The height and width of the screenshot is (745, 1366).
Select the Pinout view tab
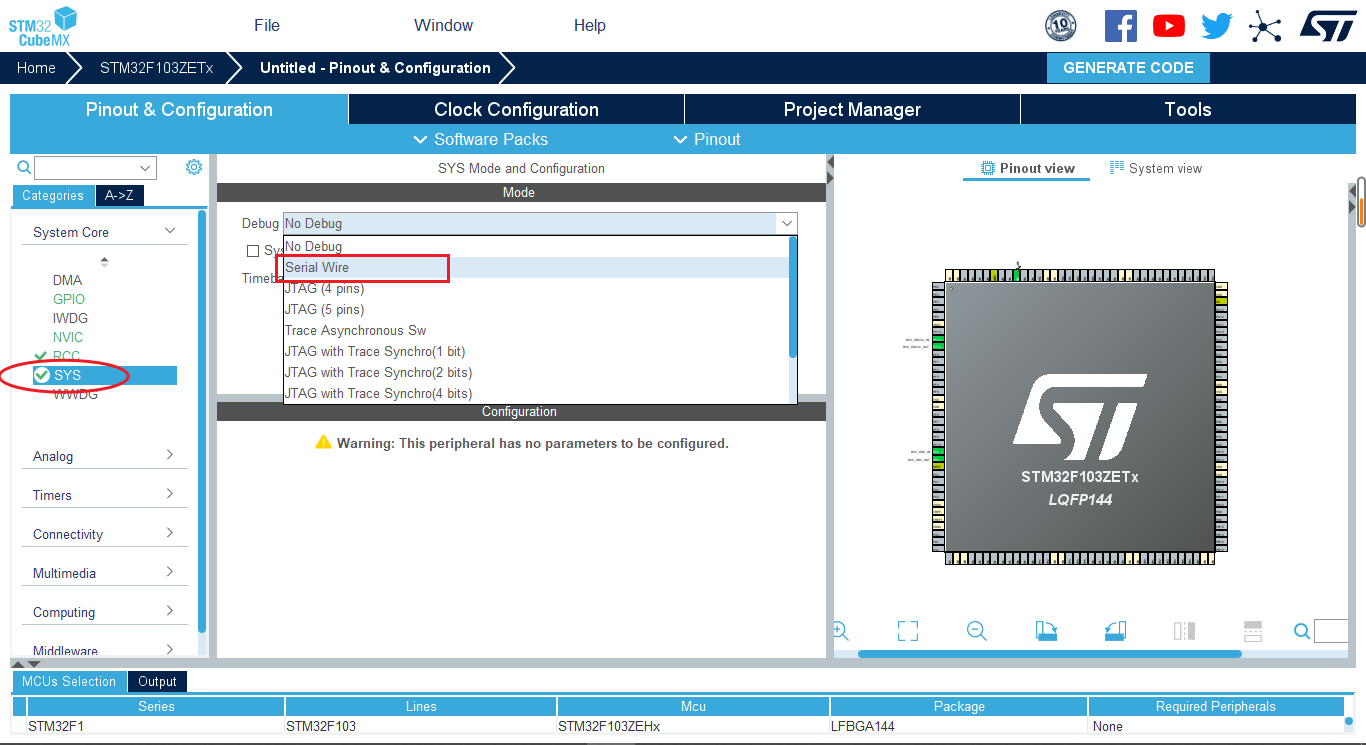point(1027,168)
